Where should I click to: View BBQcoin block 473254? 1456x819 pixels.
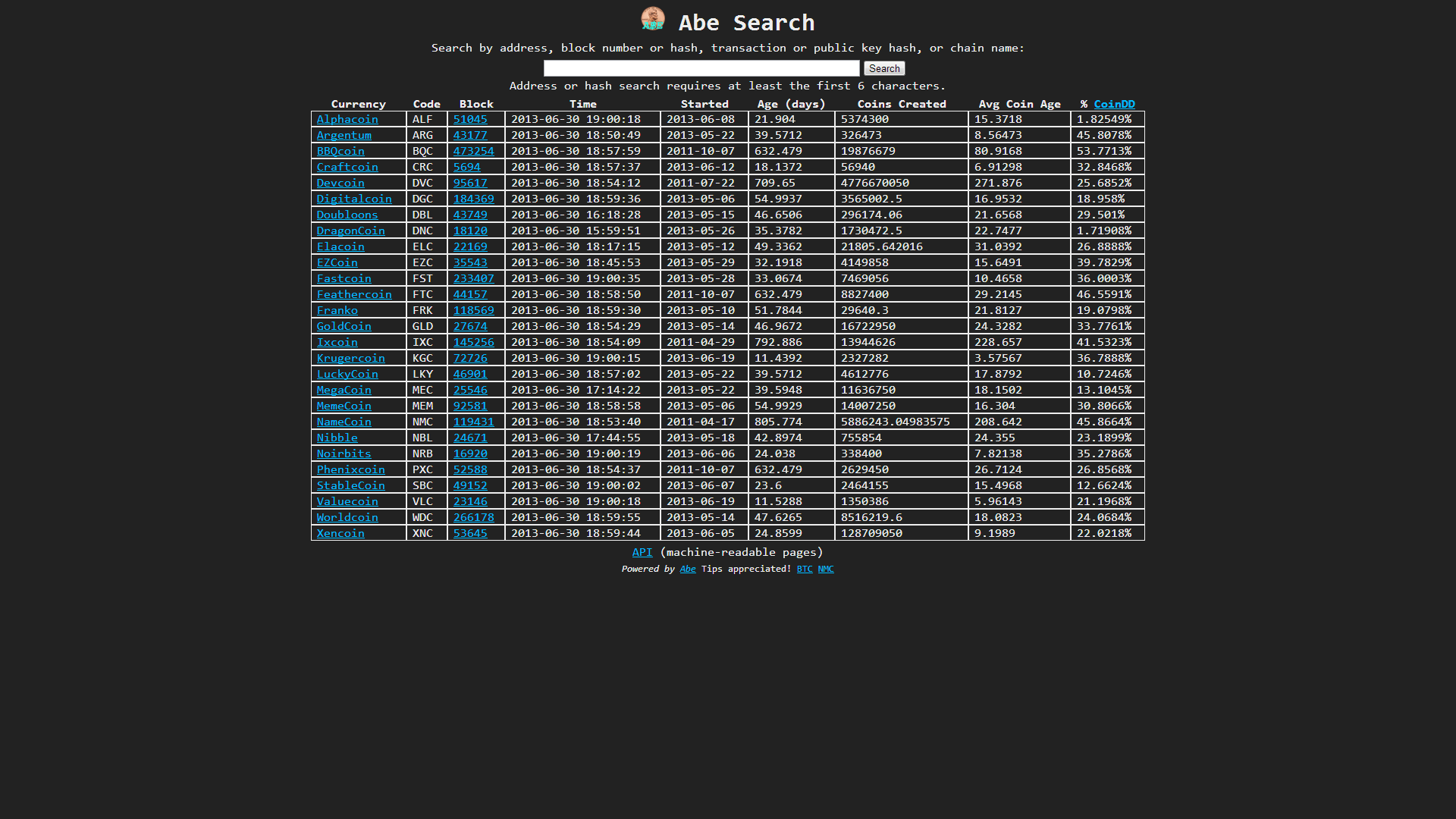pyautogui.click(x=473, y=151)
